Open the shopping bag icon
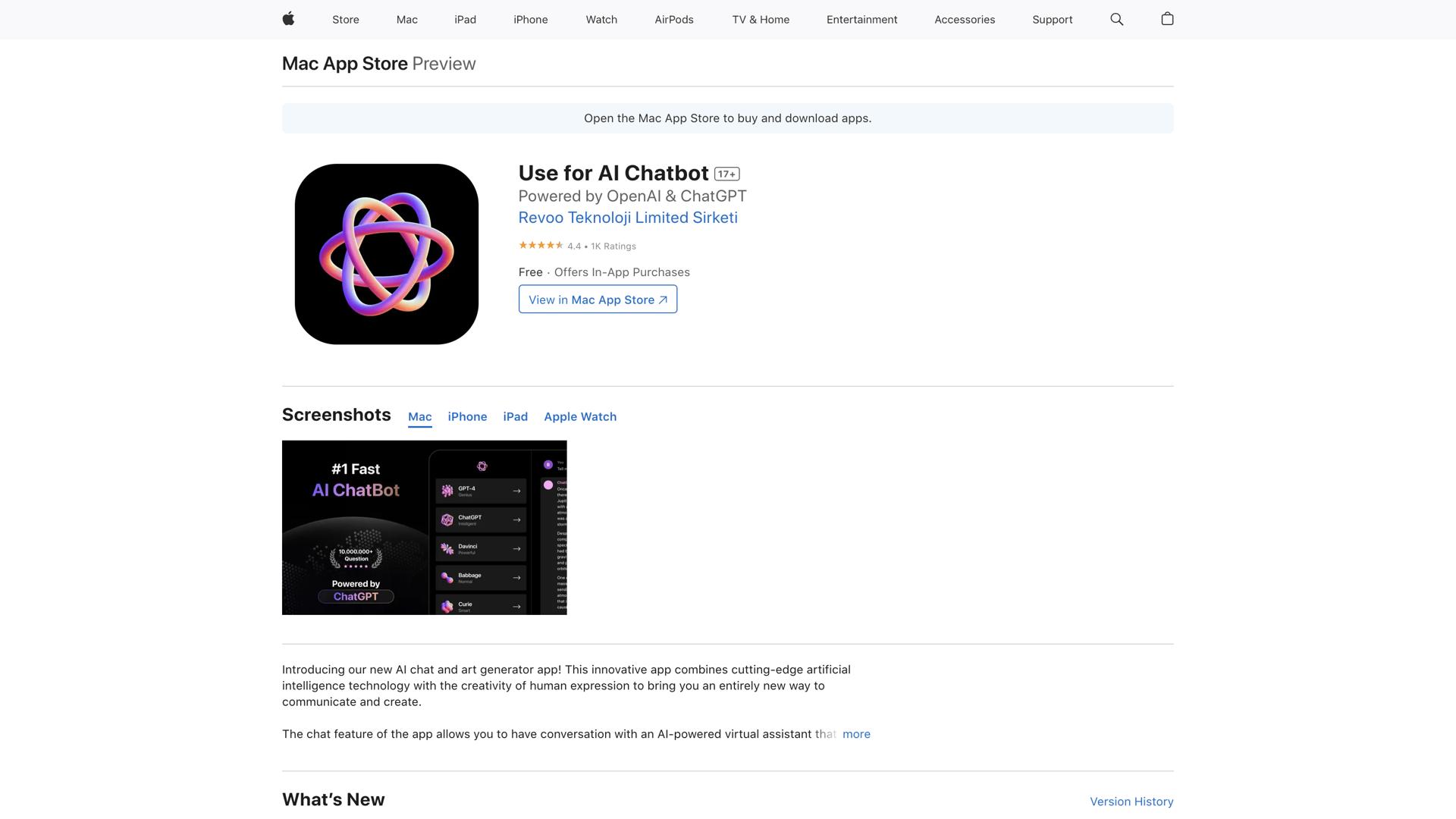 click(x=1167, y=19)
